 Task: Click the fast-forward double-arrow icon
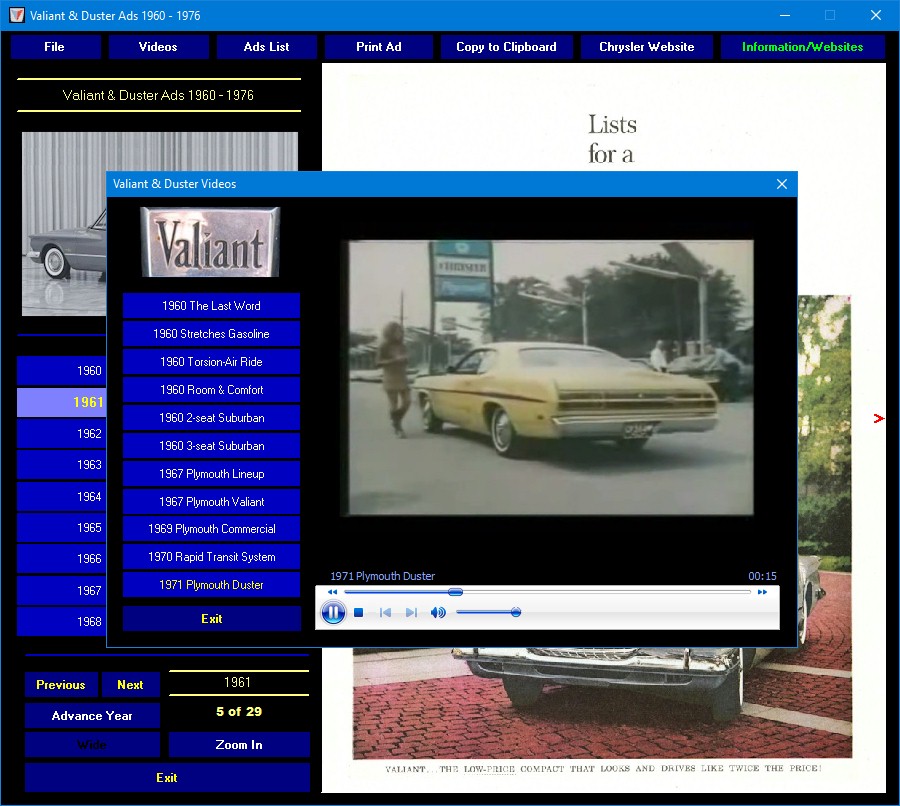762,592
